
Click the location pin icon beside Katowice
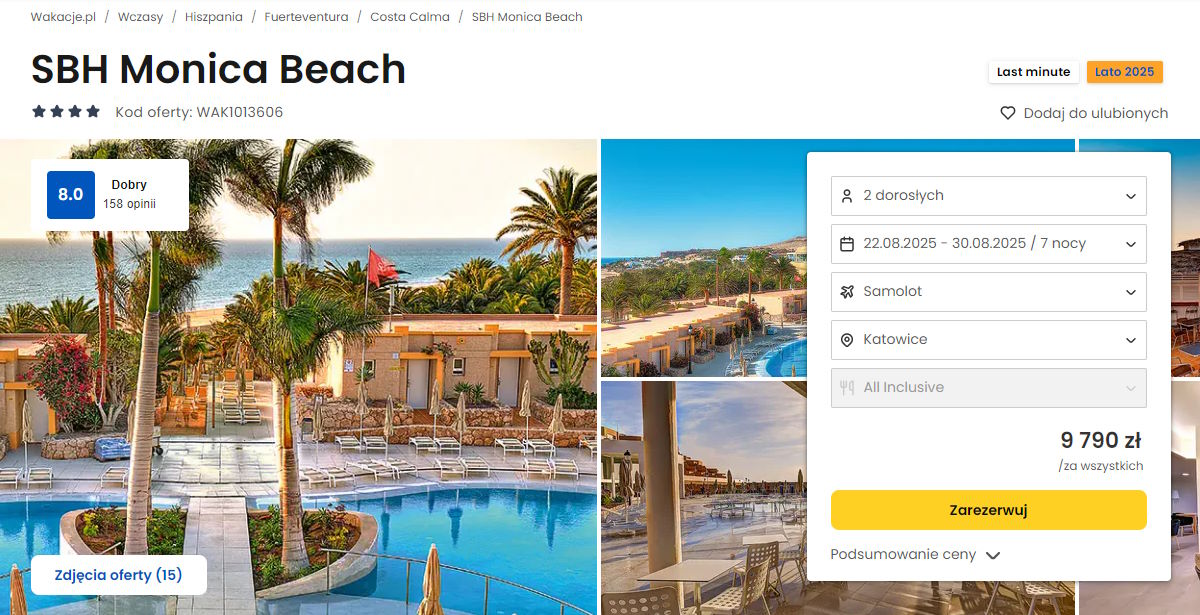(x=847, y=340)
